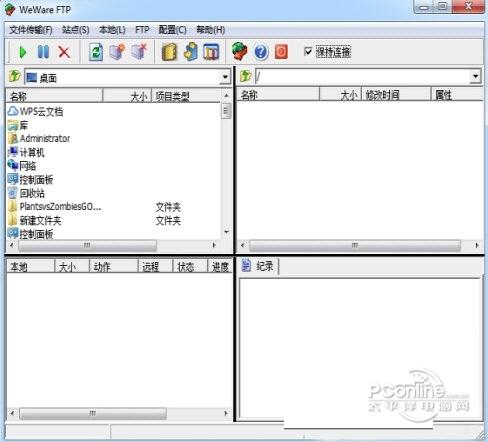Click the queue 状态 column header
This screenshot has width=488, height=442.
click(x=190, y=266)
